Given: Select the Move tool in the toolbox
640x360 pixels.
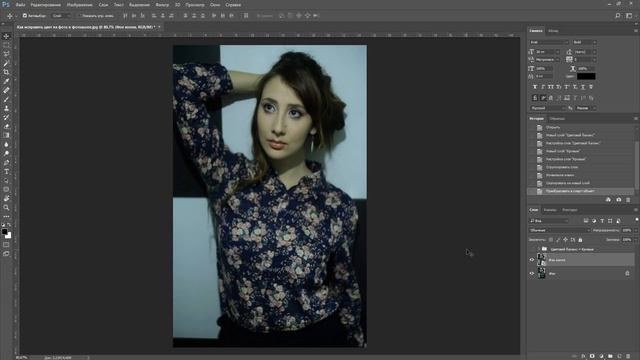Looking at the screenshot, I should pyautogui.click(x=6, y=36).
